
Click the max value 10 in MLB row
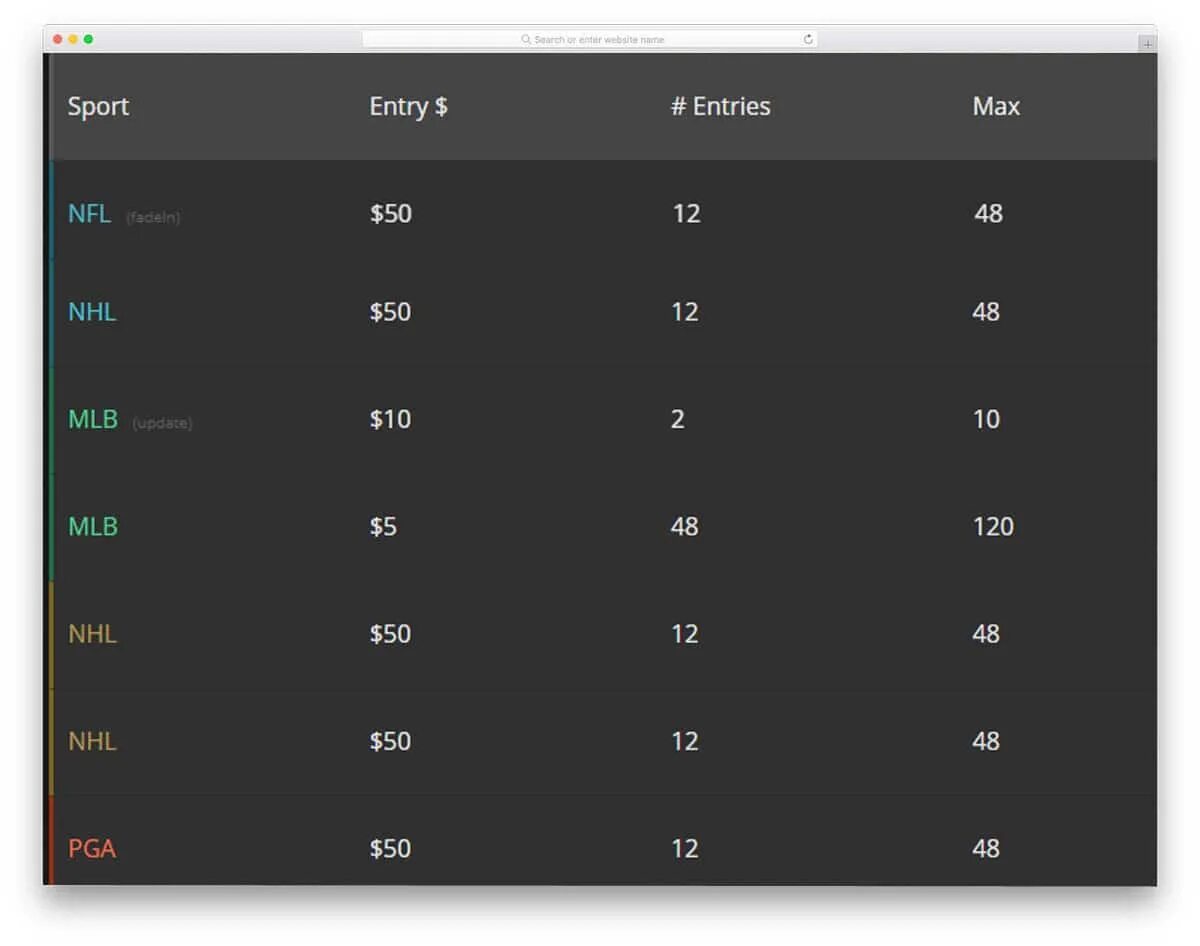(x=986, y=419)
